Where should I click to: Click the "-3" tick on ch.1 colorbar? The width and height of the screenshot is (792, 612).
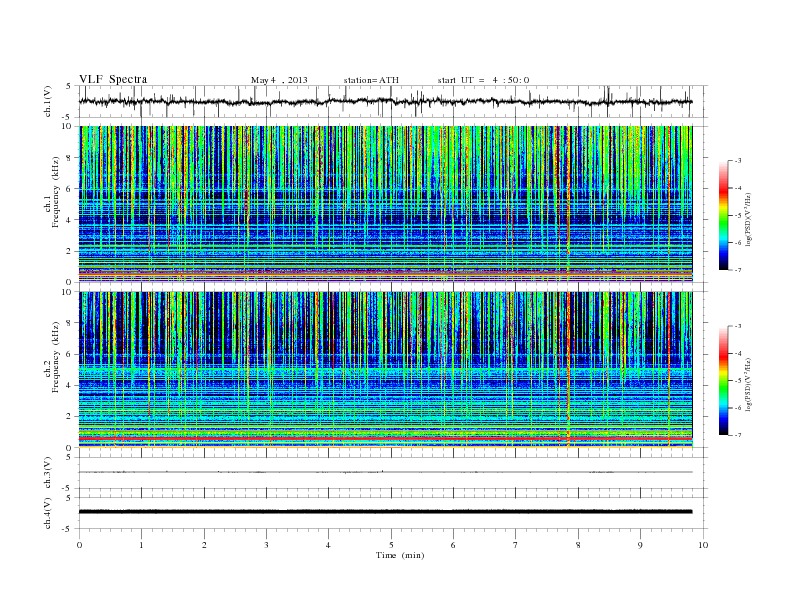738,161
